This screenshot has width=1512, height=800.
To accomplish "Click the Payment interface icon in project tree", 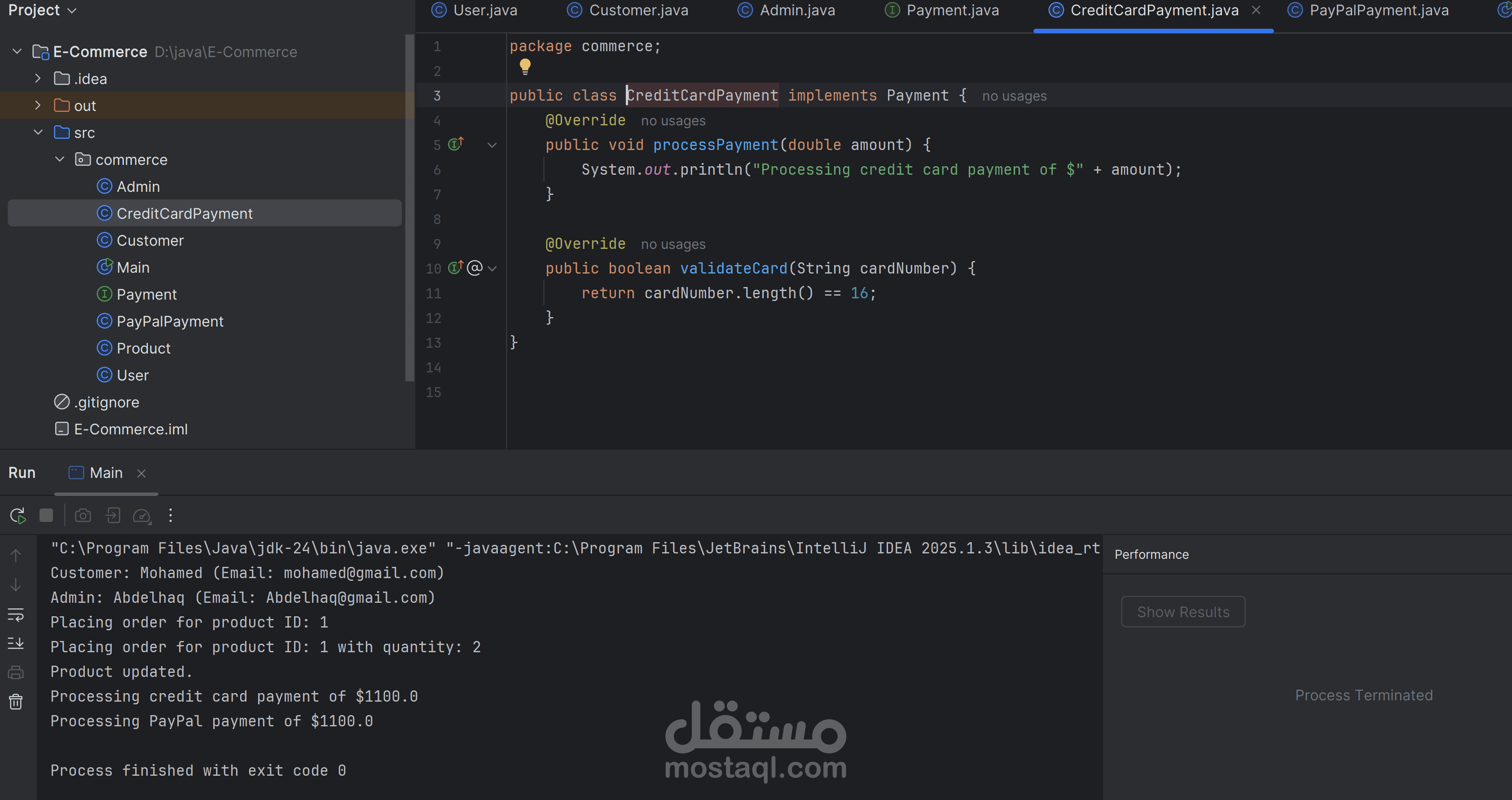I will coord(105,294).
